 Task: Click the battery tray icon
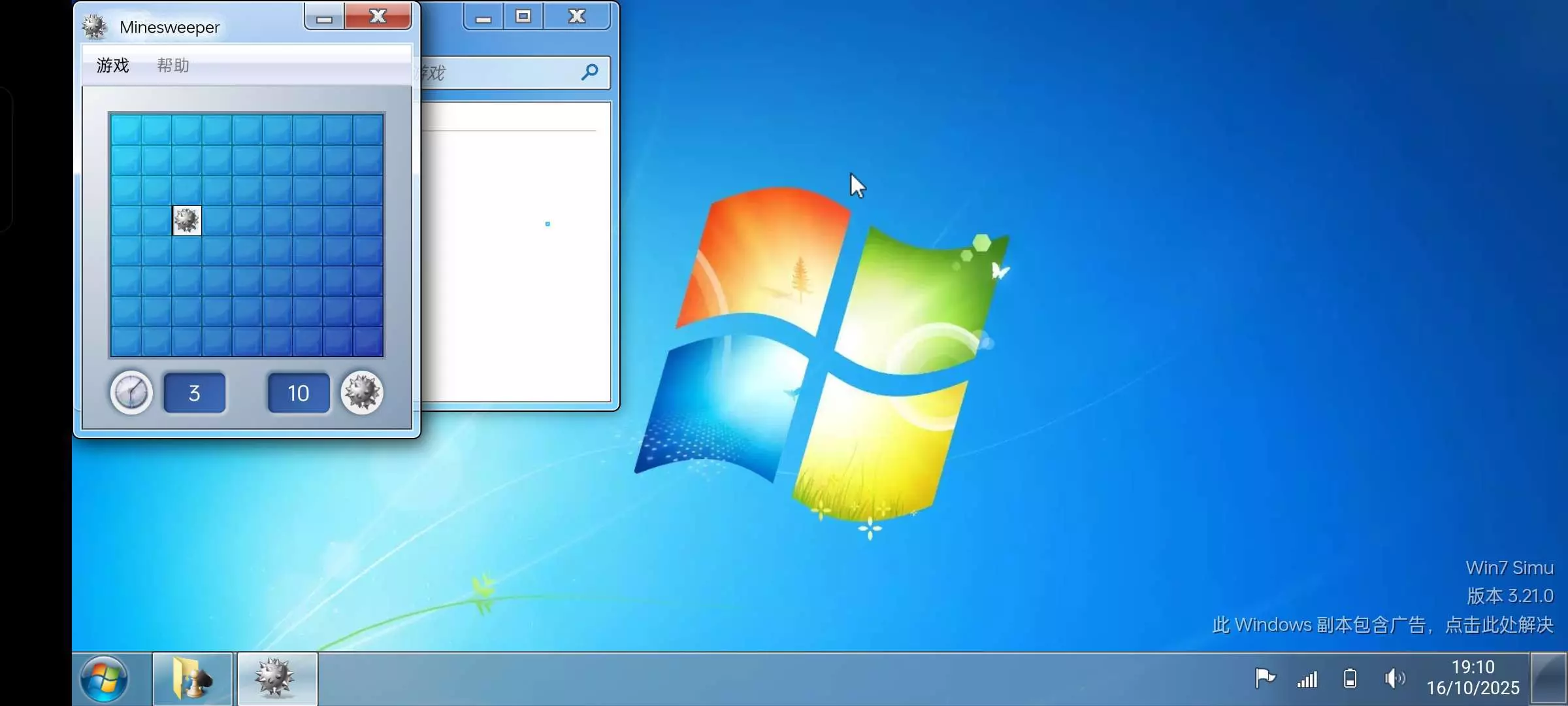pos(1350,679)
